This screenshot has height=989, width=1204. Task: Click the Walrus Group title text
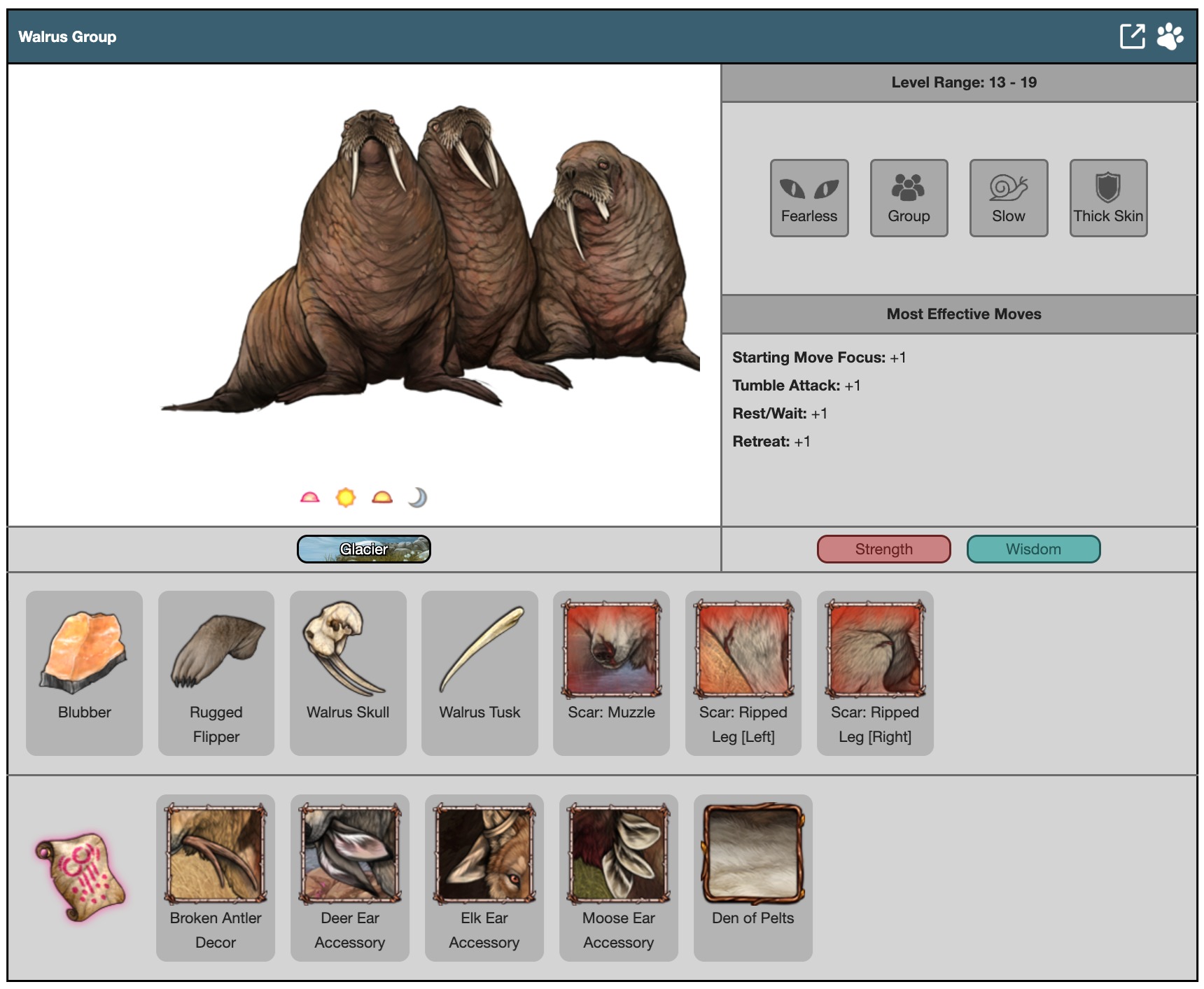click(67, 37)
